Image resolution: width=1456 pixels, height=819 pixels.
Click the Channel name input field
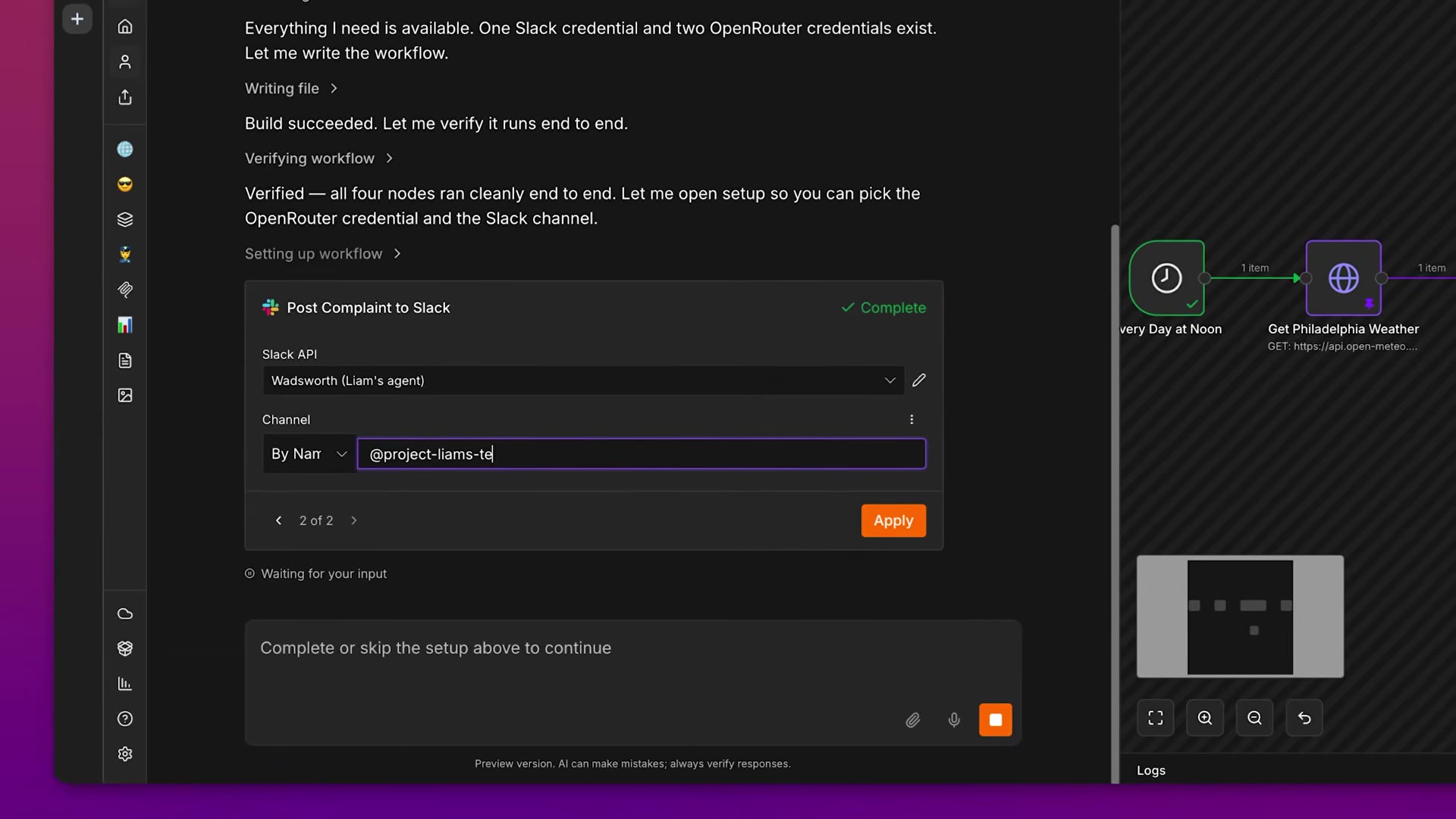tap(642, 453)
